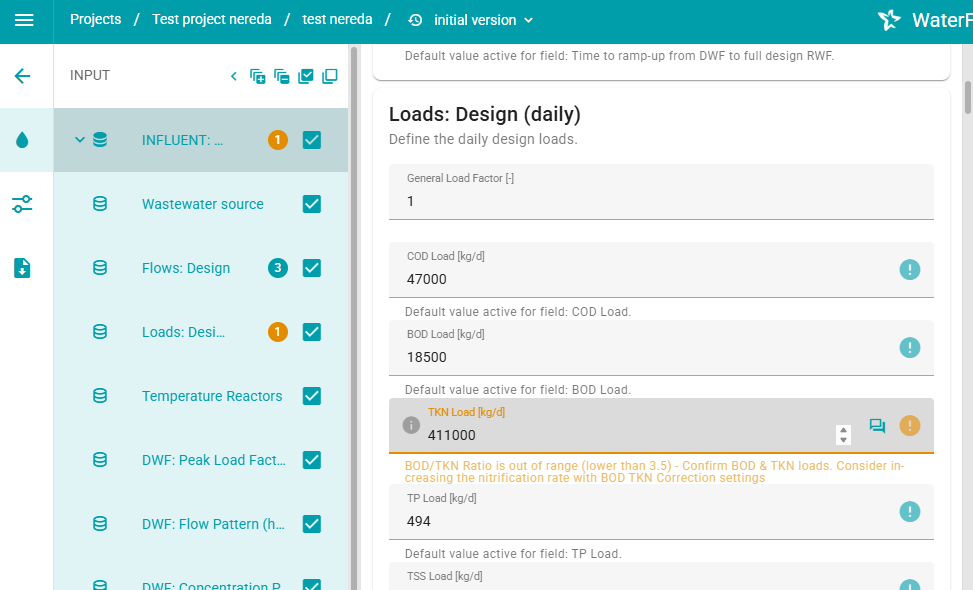
Task: Open comments icon on TKN Load field
Action: (x=877, y=426)
